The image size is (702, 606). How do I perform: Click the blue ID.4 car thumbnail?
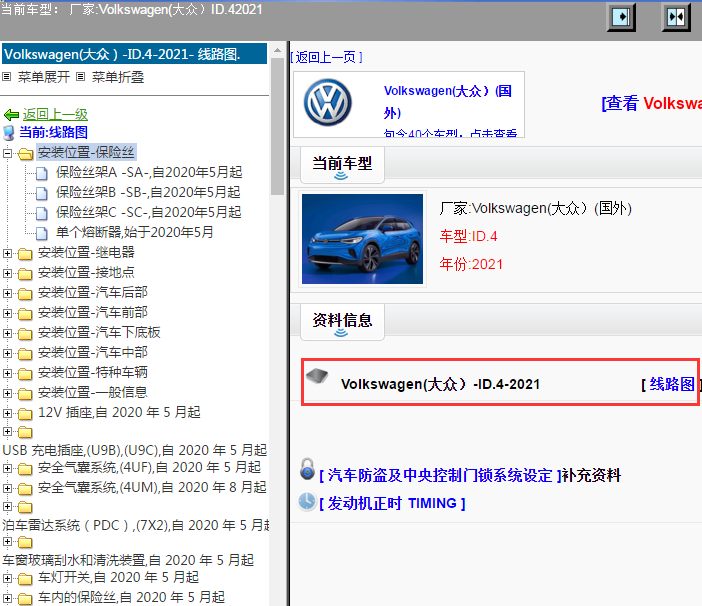[x=362, y=239]
